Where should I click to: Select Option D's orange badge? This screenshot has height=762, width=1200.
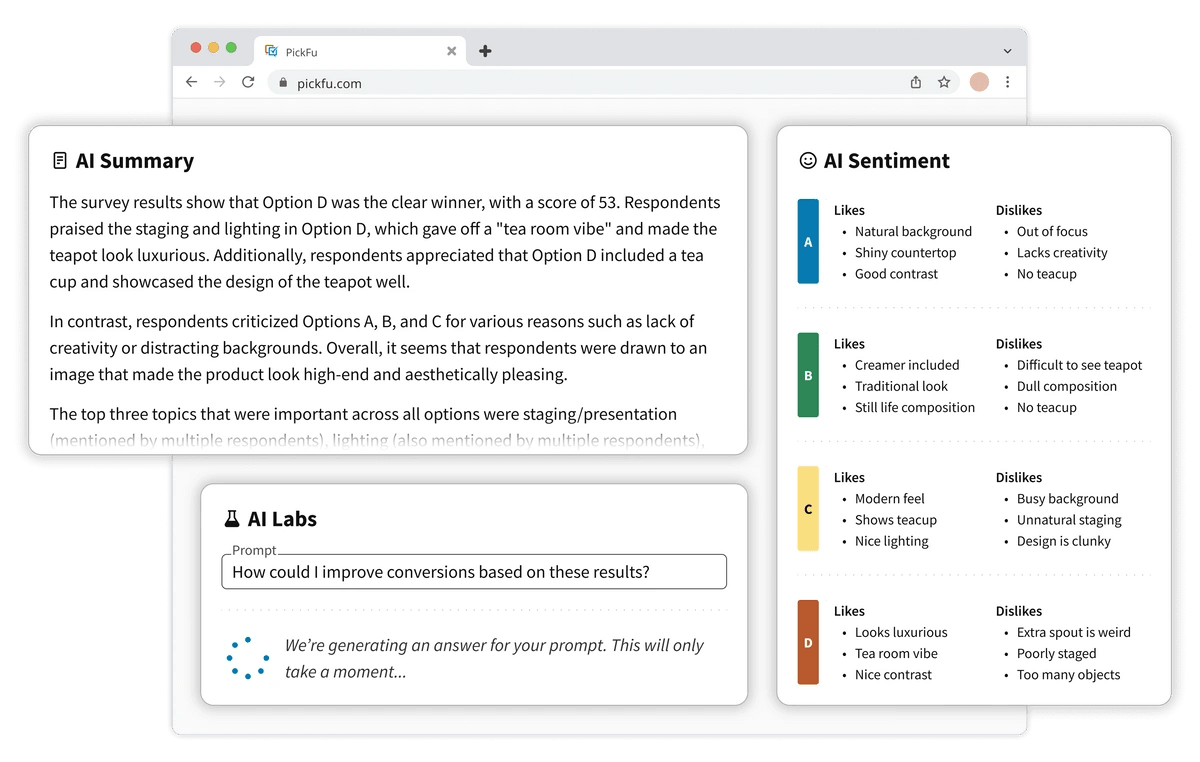click(x=808, y=643)
